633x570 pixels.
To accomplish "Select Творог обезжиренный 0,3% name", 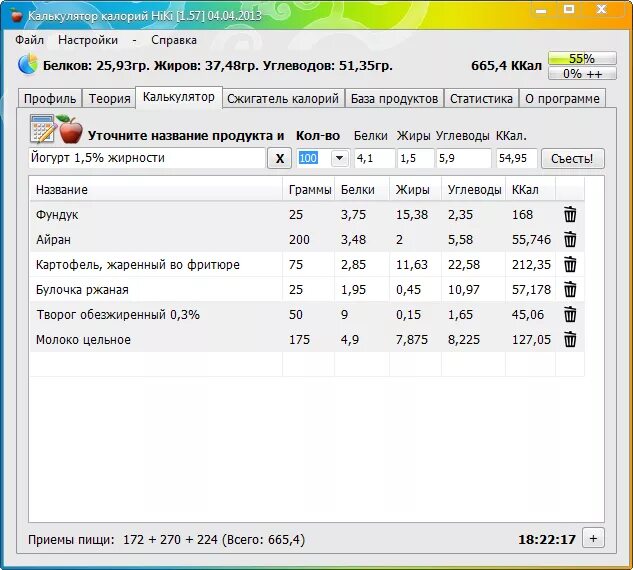I will click(118, 315).
